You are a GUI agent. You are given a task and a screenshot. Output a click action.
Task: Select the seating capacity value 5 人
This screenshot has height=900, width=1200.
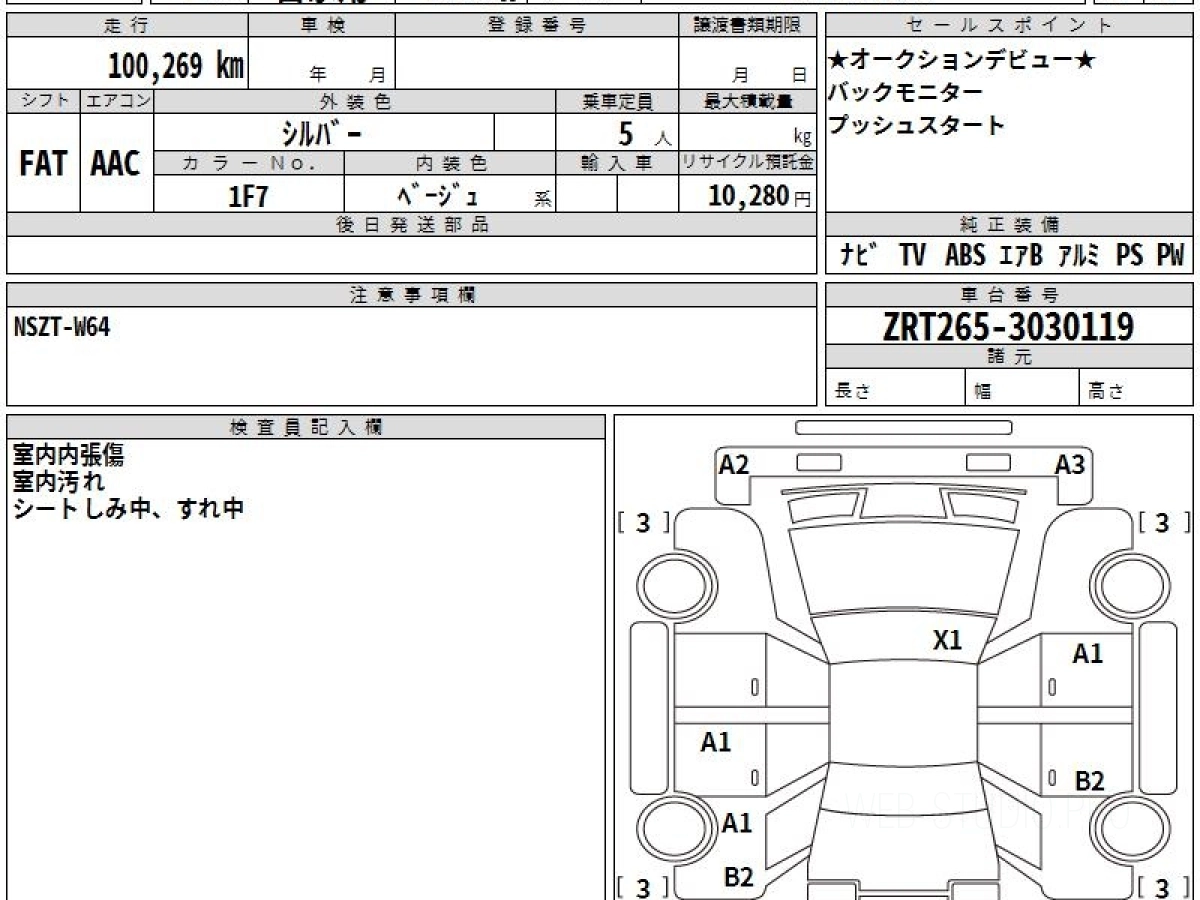[x=644, y=134]
